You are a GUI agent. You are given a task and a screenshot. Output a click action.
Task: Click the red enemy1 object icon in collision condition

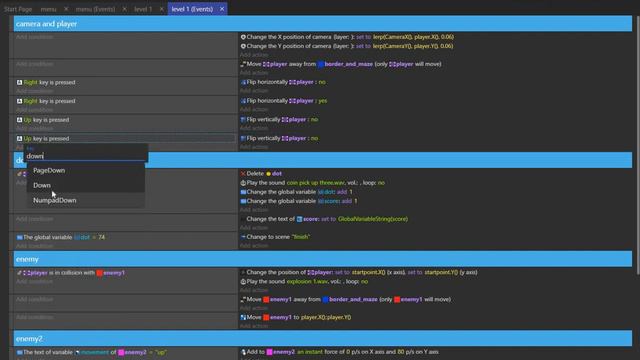(x=100, y=273)
